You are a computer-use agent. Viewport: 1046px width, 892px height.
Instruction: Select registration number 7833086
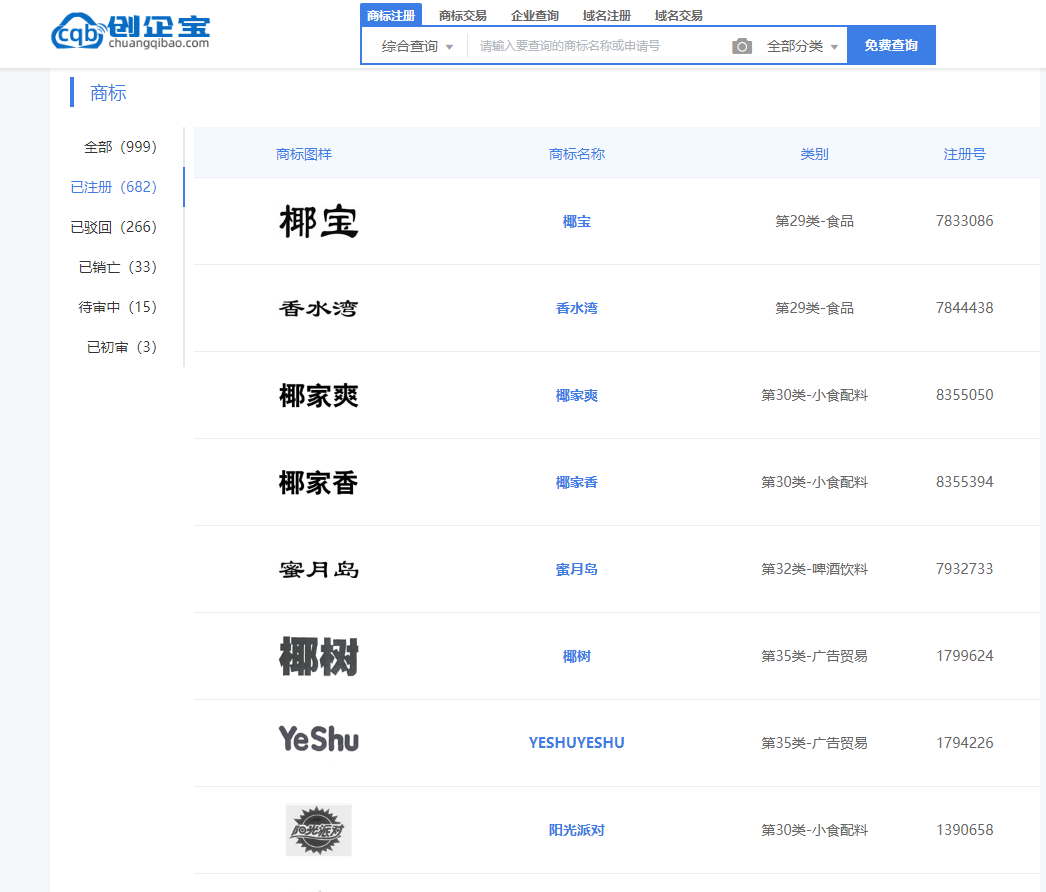coord(965,221)
